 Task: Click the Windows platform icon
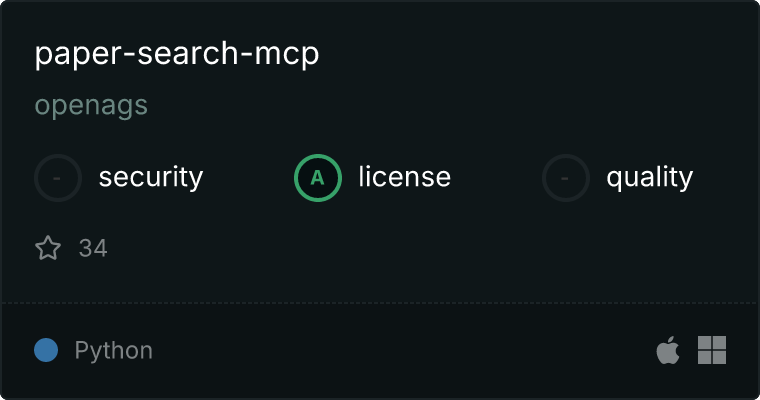click(712, 350)
